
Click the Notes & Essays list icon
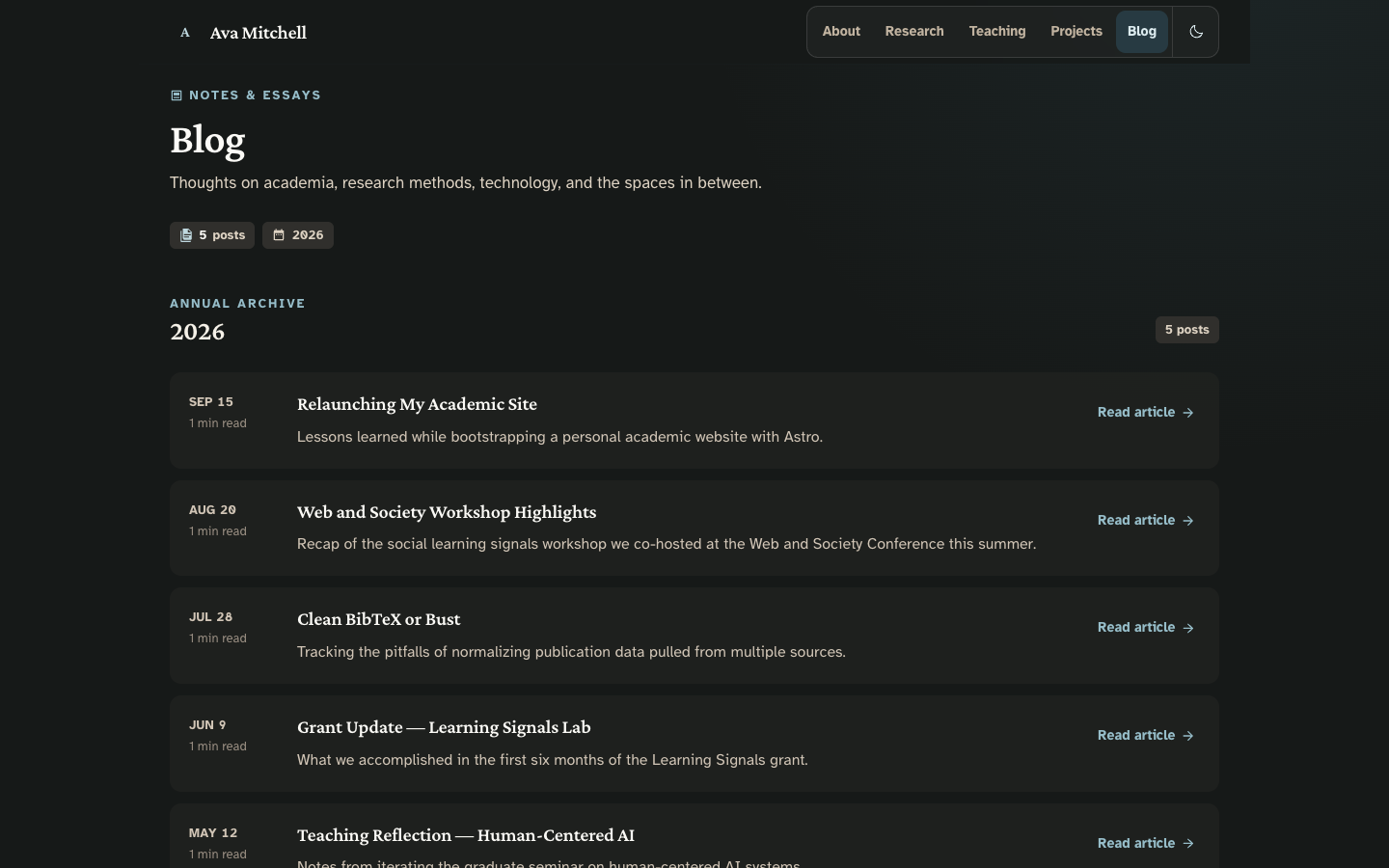tap(177, 95)
